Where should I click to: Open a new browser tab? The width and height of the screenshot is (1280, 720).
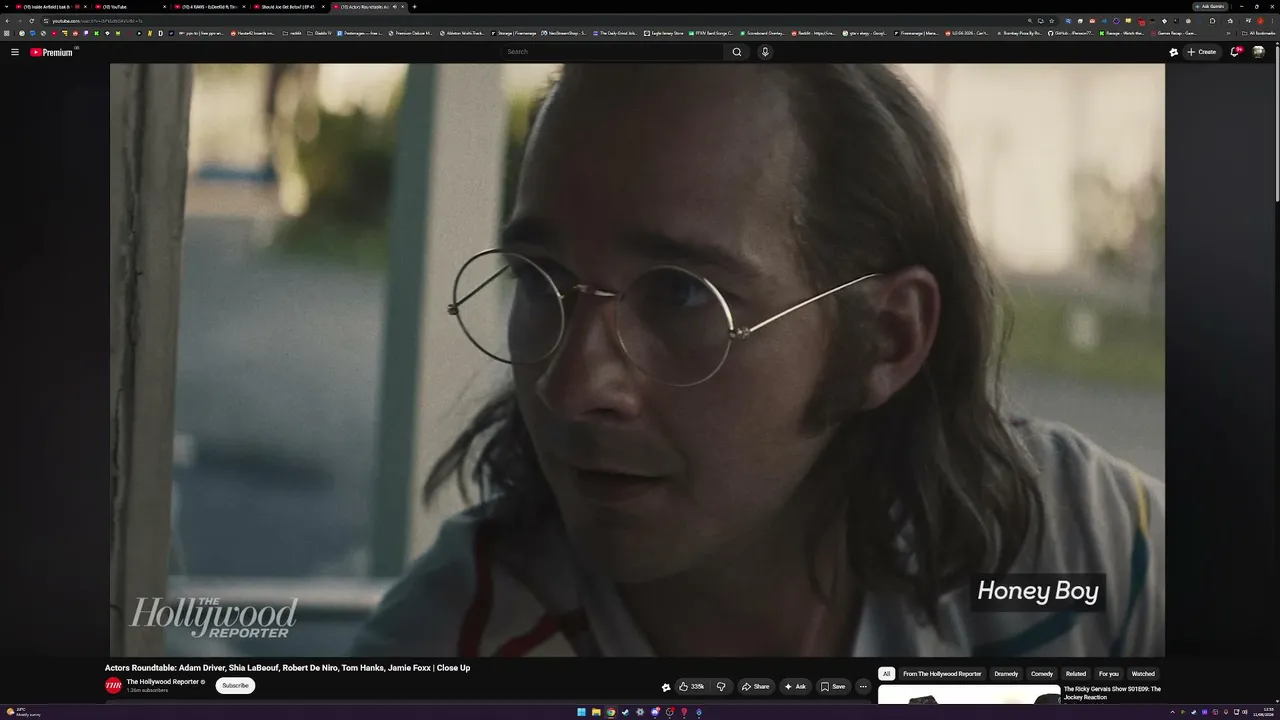(415, 7)
